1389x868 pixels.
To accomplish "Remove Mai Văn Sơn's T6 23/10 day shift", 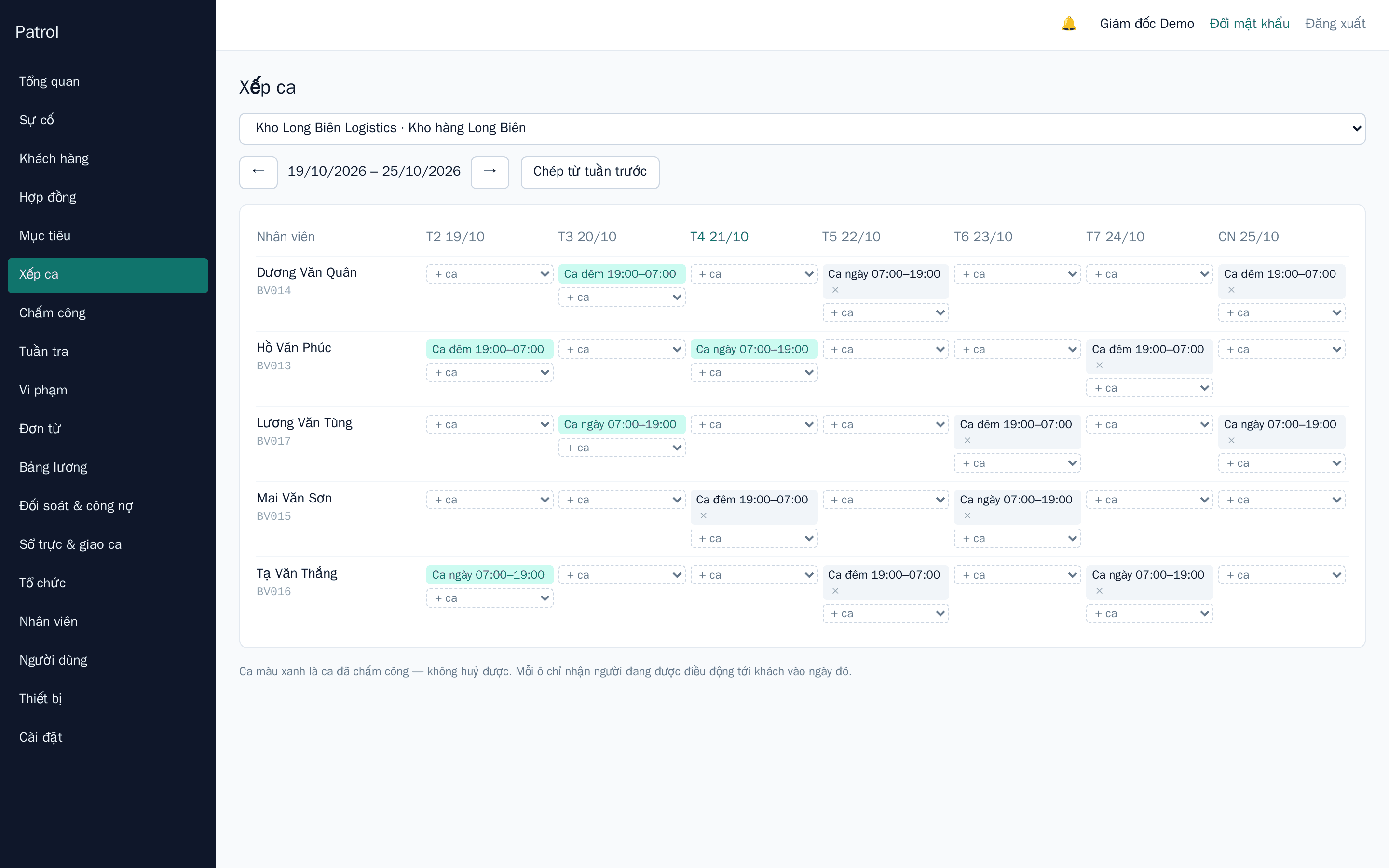I will click(967, 515).
